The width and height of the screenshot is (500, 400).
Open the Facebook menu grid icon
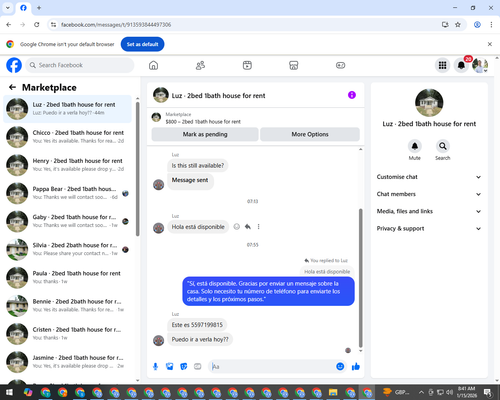coord(442,65)
